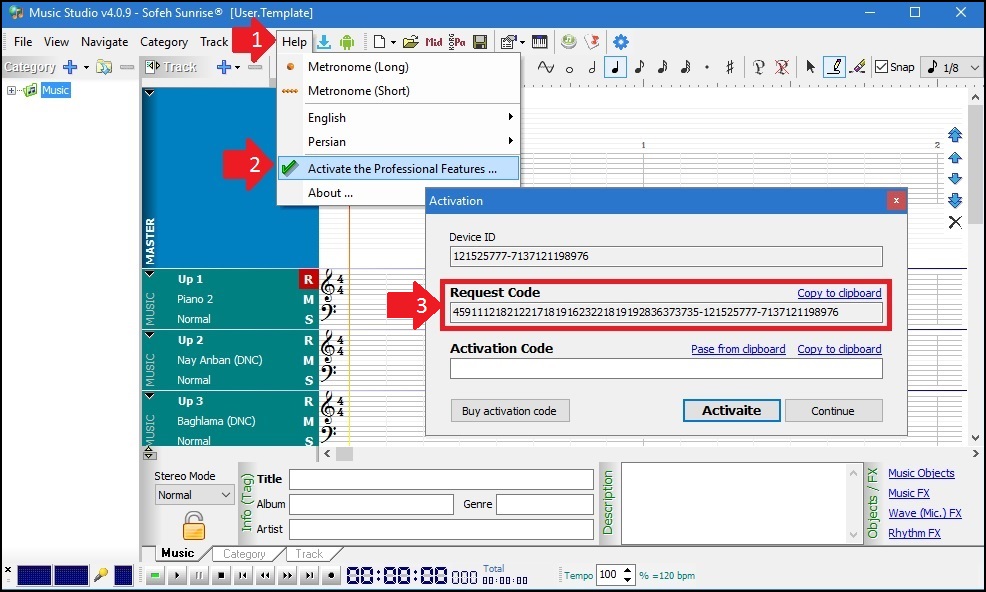Toggle the sharp accidental symbol

point(729,67)
